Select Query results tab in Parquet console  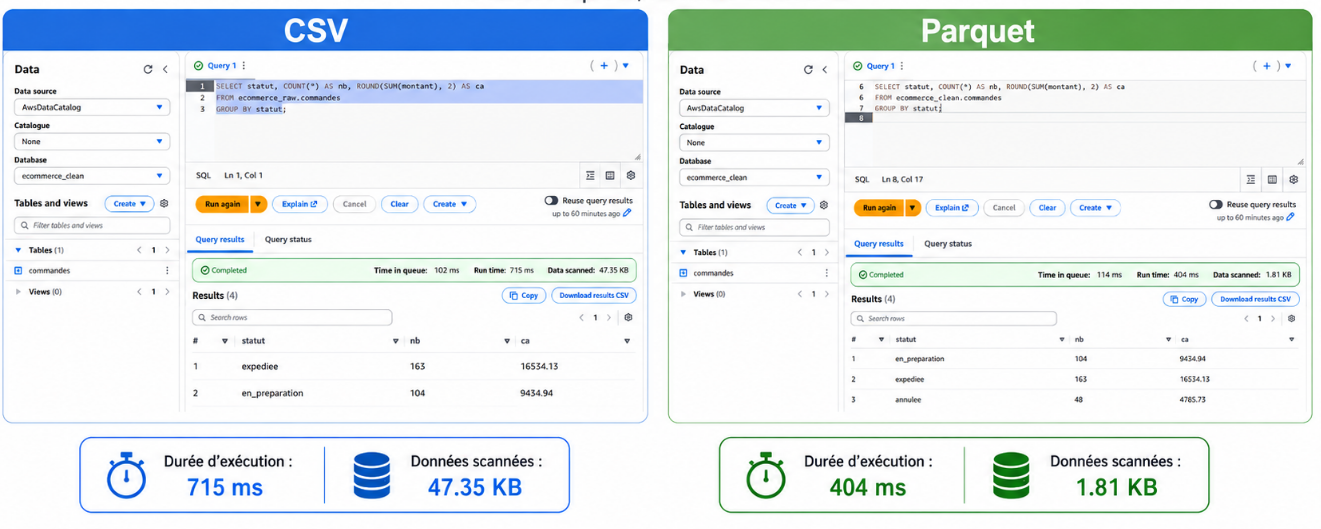pyautogui.click(x=879, y=243)
